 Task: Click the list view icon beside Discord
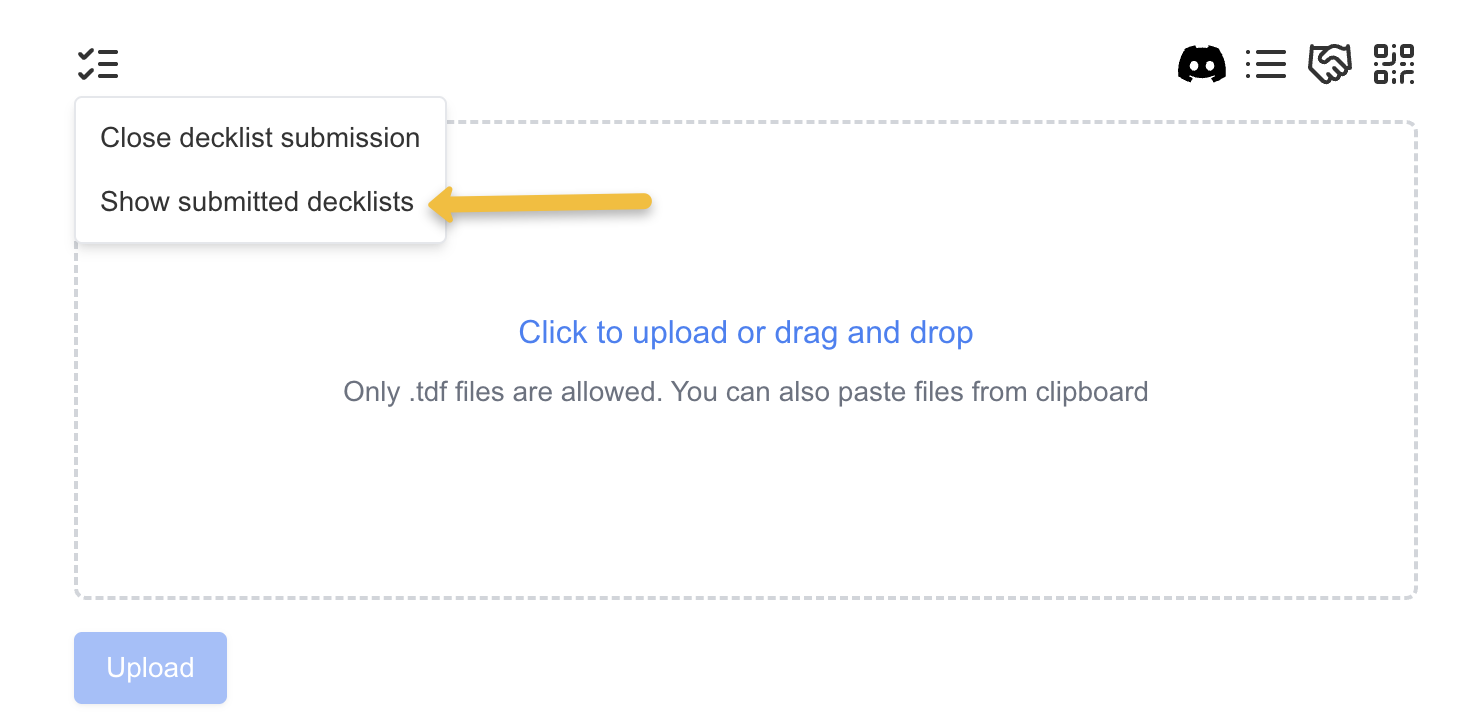point(1265,65)
